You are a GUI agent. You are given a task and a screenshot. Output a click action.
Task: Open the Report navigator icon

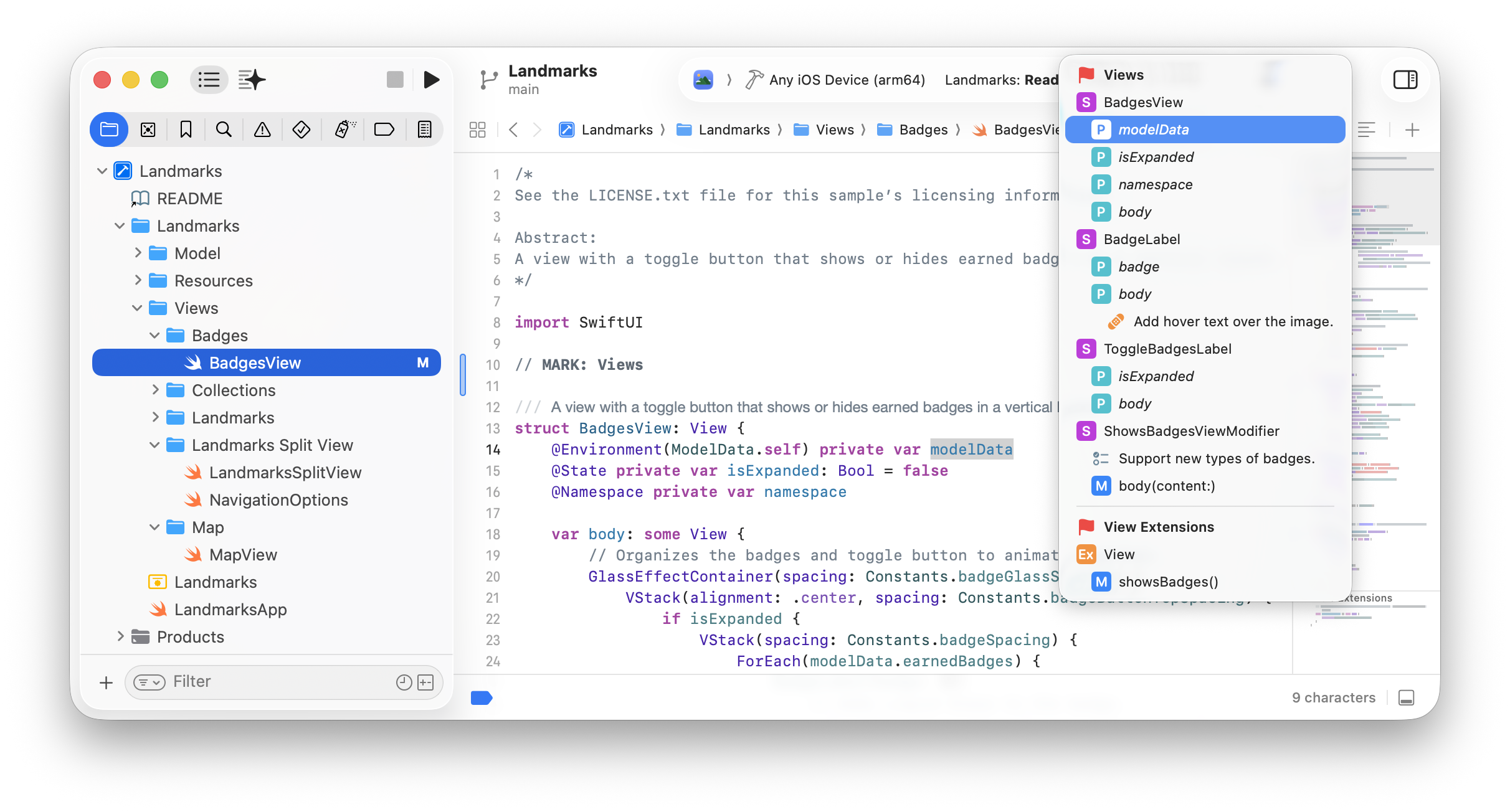pyautogui.click(x=424, y=130)
